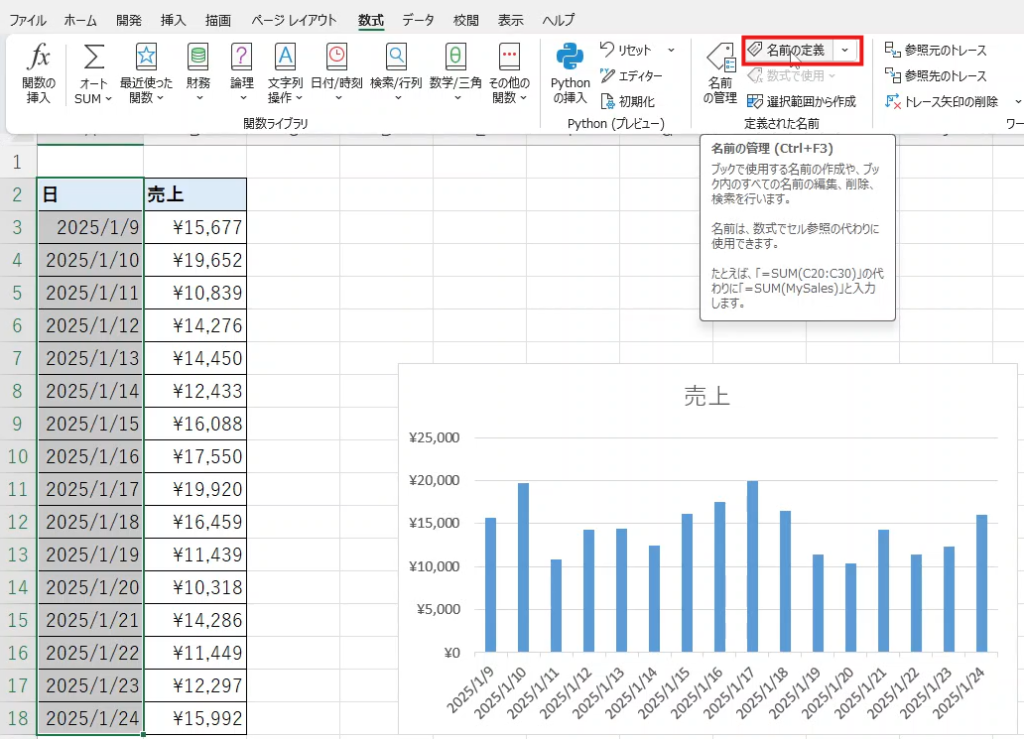Open the 文字列操作 functions icon
The image size is (1024, 739).
(x=285, y=57)
